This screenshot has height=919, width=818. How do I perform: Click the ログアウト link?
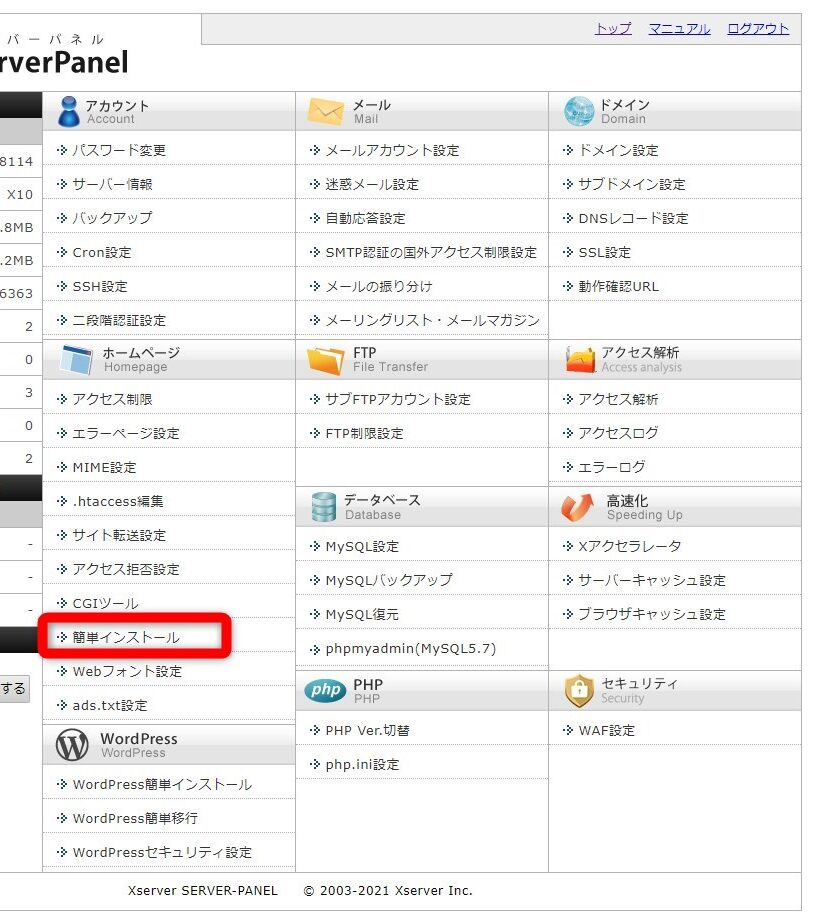click(x=758, y=29)
